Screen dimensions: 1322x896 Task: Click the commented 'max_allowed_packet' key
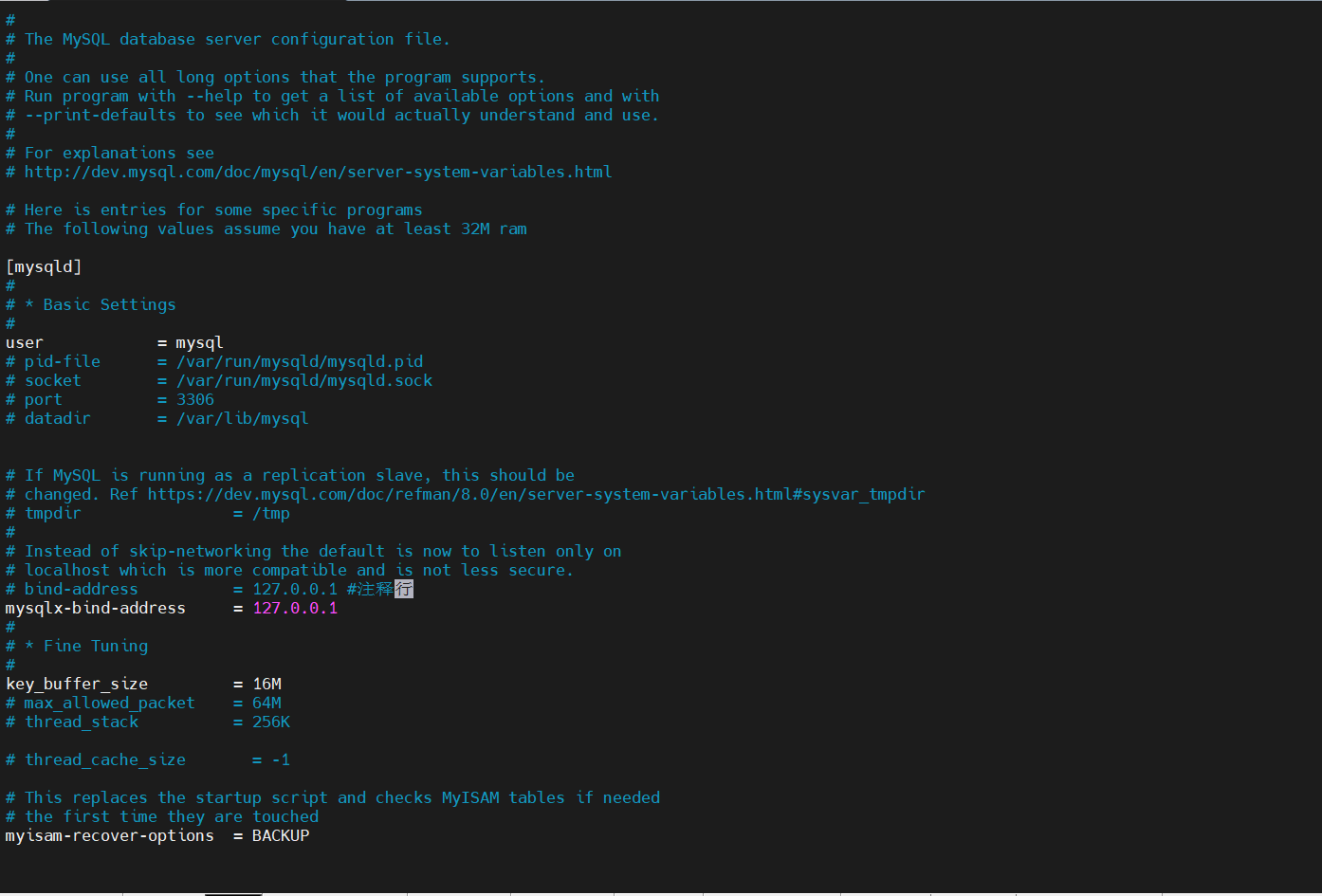coord(110,703)
